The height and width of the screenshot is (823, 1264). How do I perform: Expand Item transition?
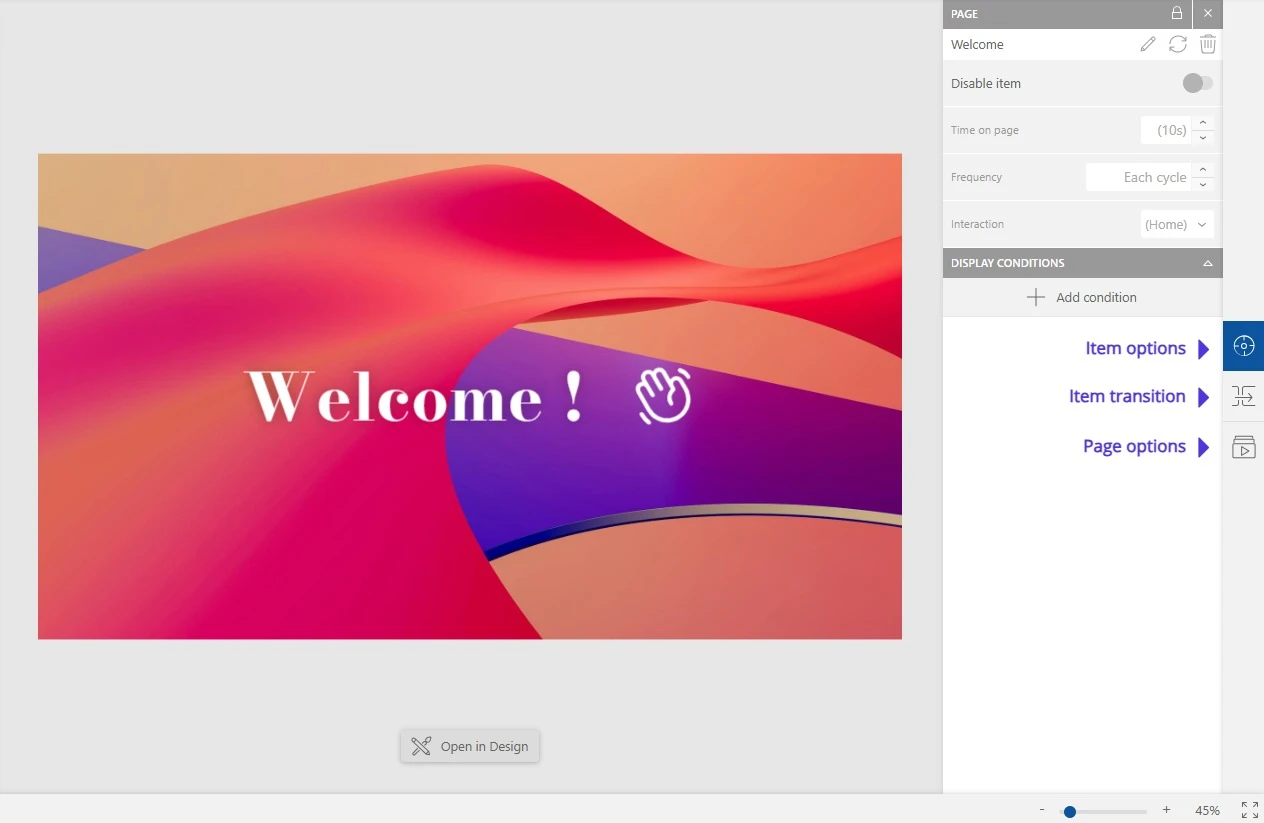(1128, 396)
